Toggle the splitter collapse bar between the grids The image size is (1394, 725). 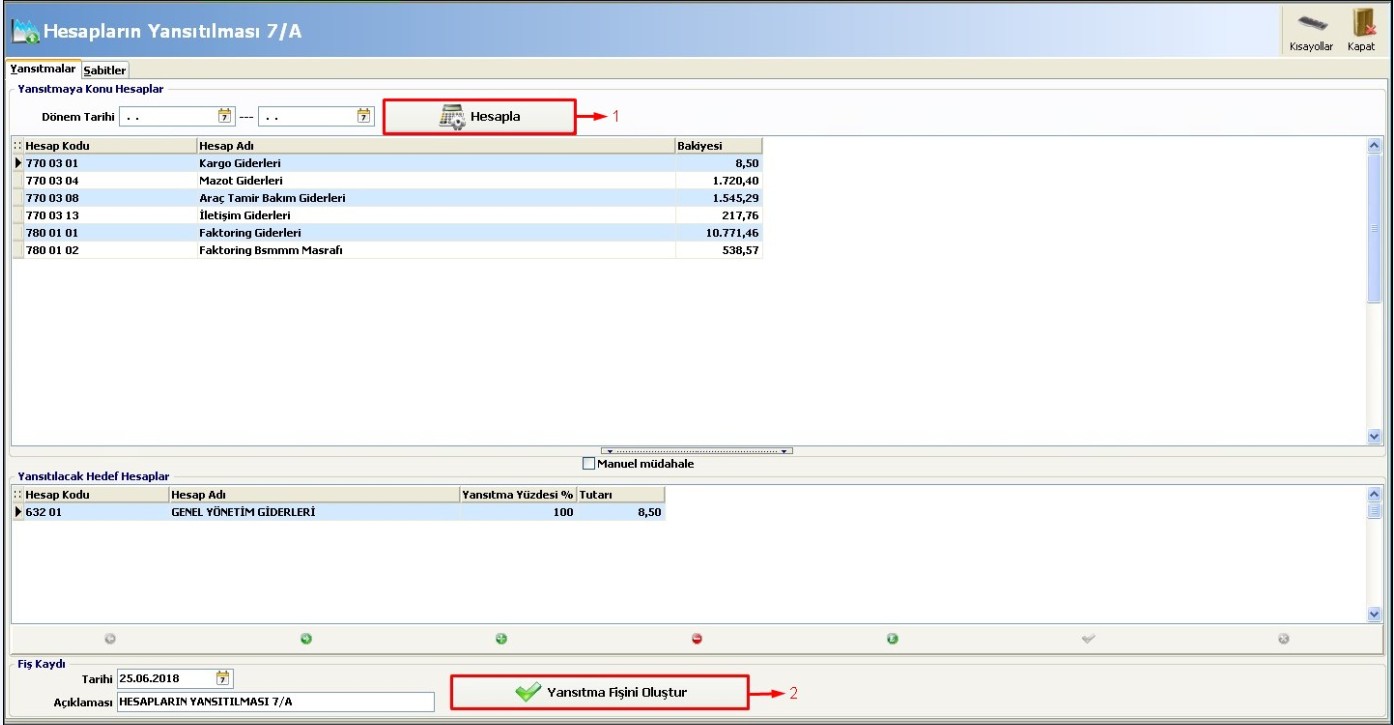697,451
